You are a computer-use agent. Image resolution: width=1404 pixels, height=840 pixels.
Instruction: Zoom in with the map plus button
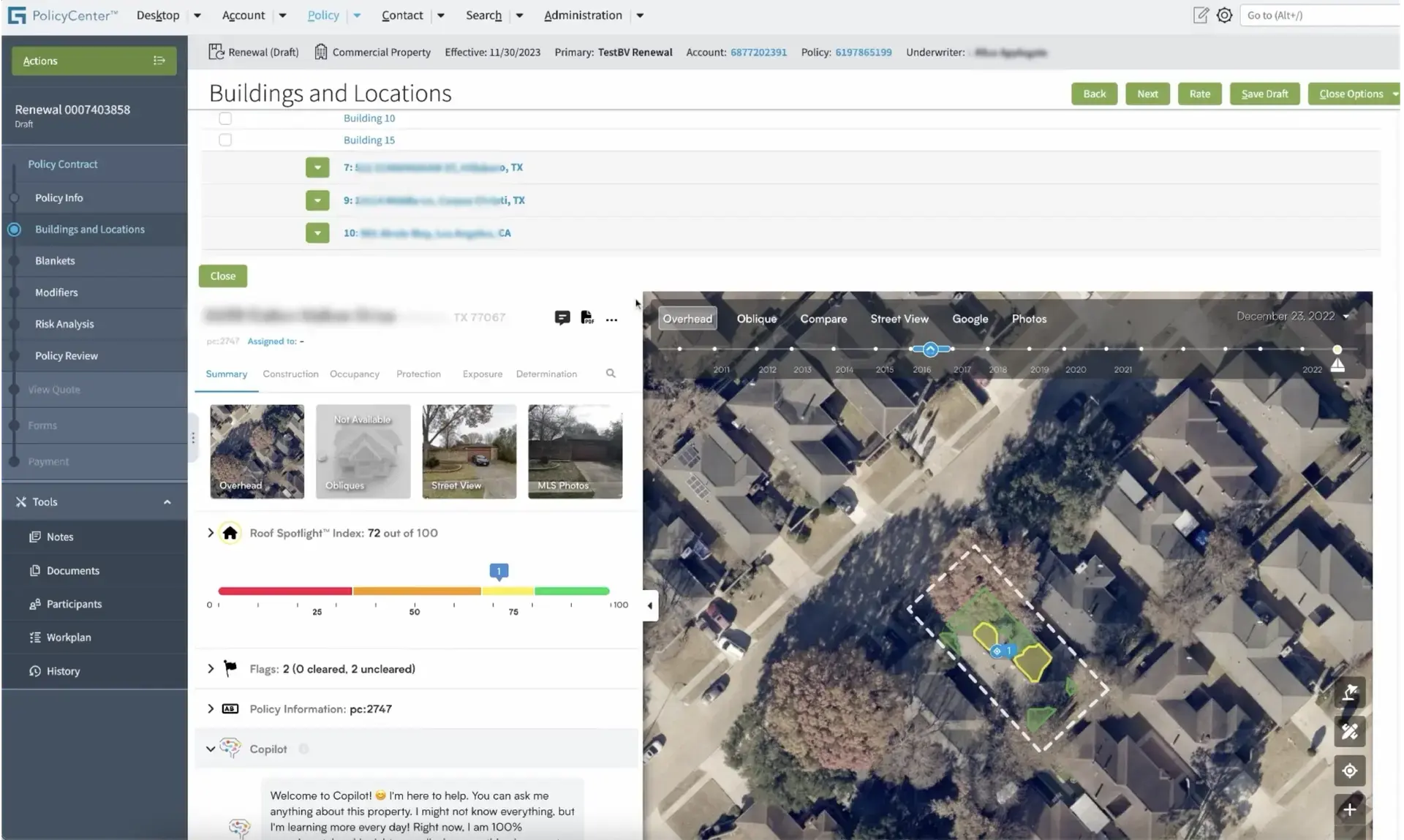tap(1349, 809)
